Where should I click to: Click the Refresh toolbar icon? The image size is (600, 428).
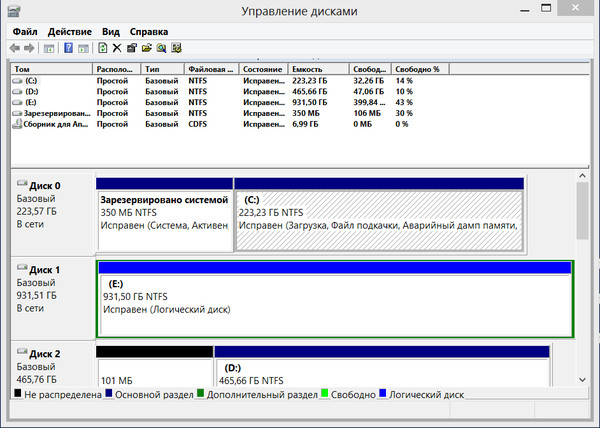click(x=102, y=47)
